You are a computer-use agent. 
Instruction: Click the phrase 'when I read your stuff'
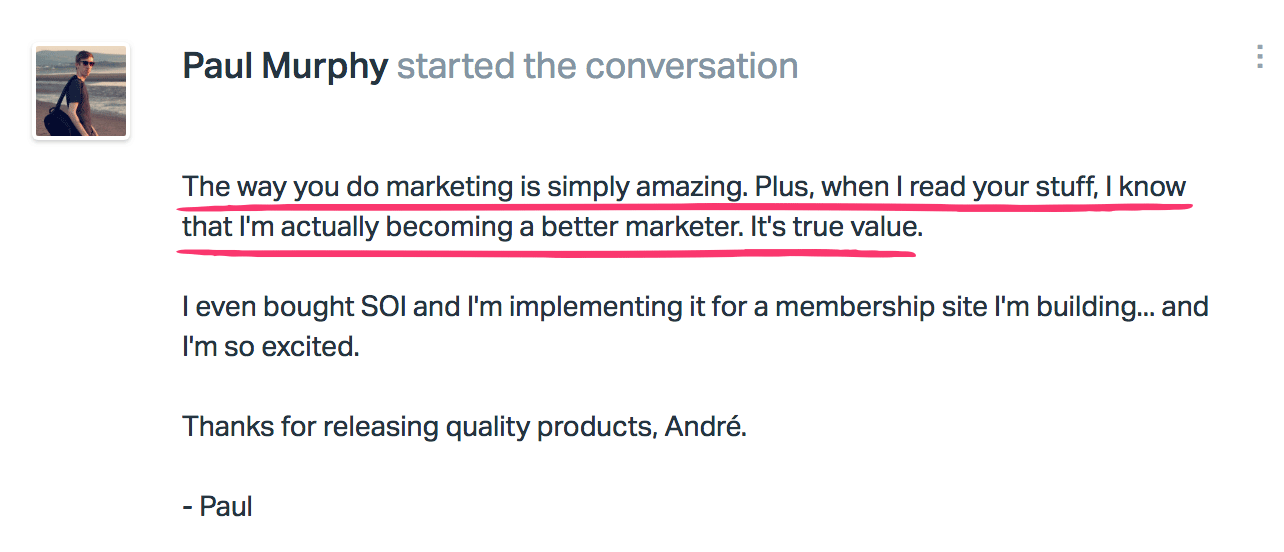959,187
